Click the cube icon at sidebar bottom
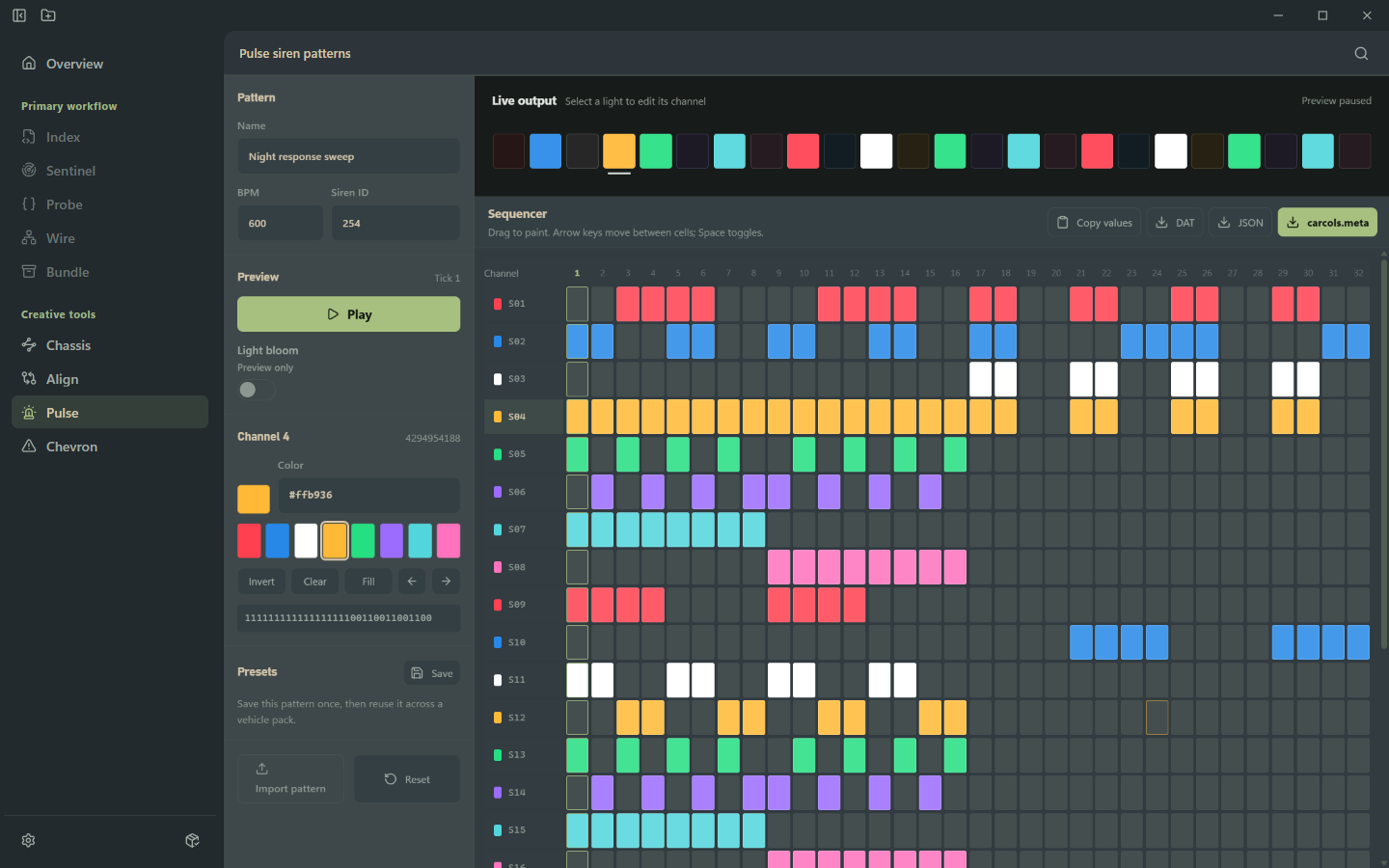The width and height of the screenshot is (1389, 868). pos(193,841)
